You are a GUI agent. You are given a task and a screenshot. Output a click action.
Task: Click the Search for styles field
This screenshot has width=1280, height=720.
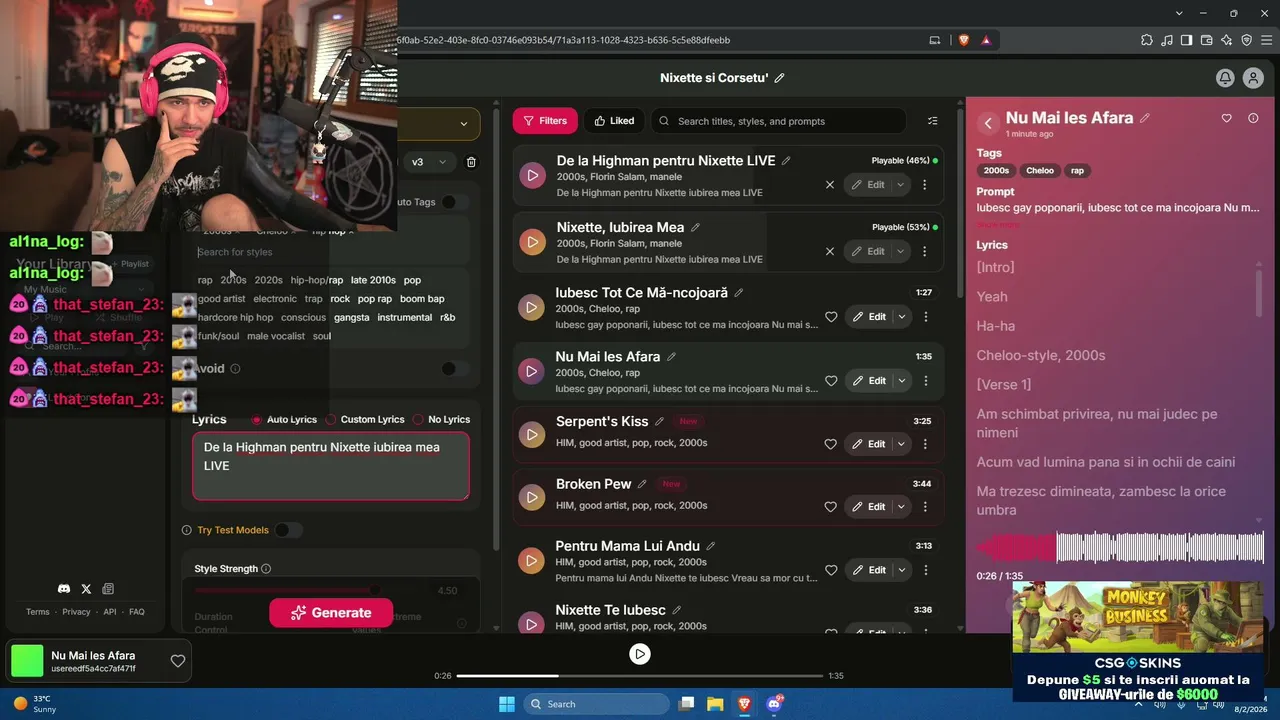(329, 252)
